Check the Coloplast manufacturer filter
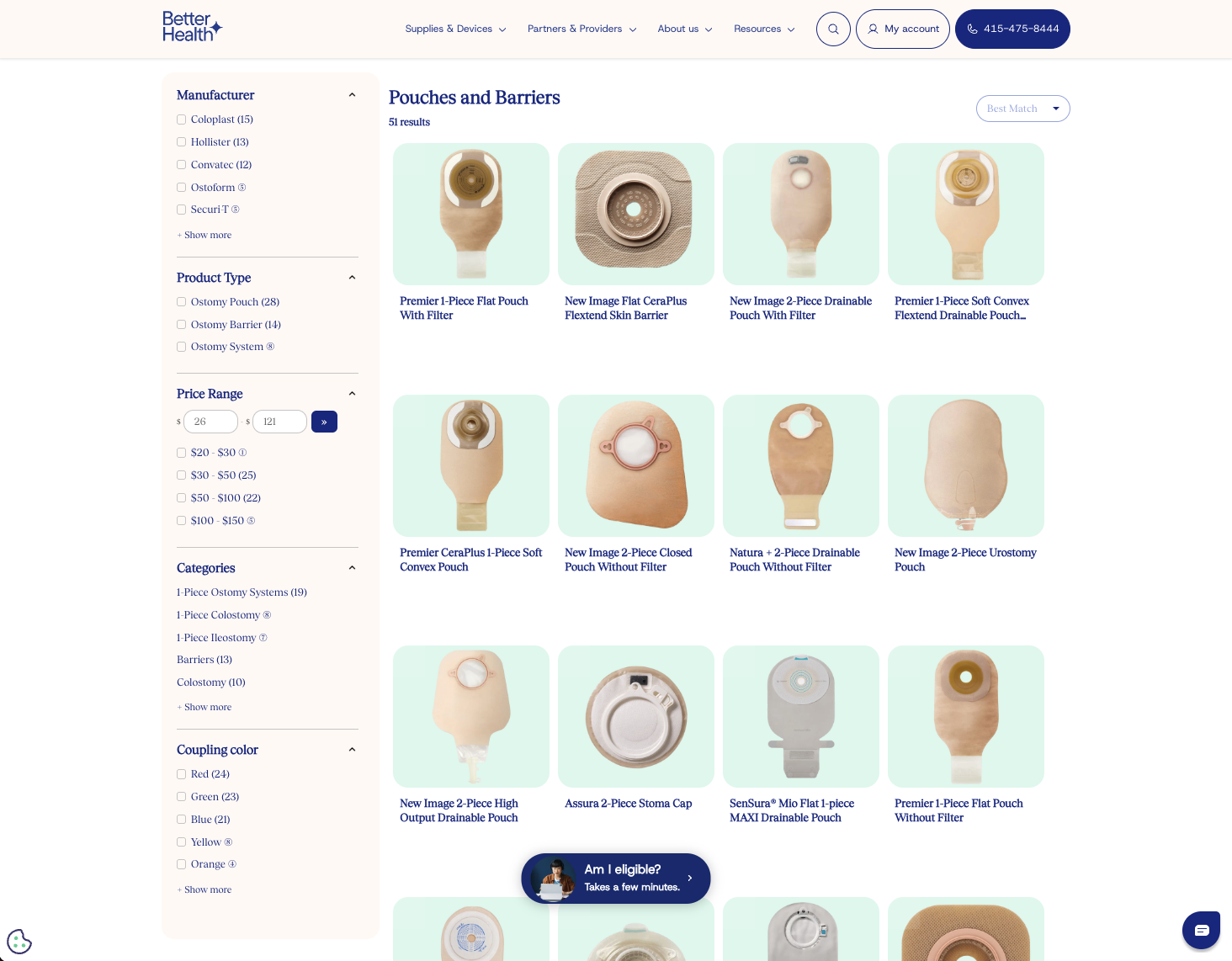This screenshot has width=1232, height=961. point(181,119)
